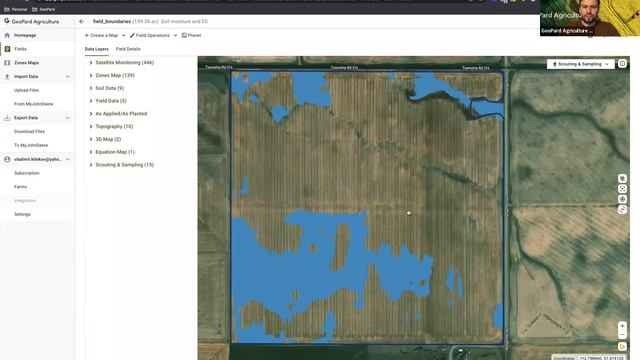Select the green Fields sidebar icon

tap(7, 49)
